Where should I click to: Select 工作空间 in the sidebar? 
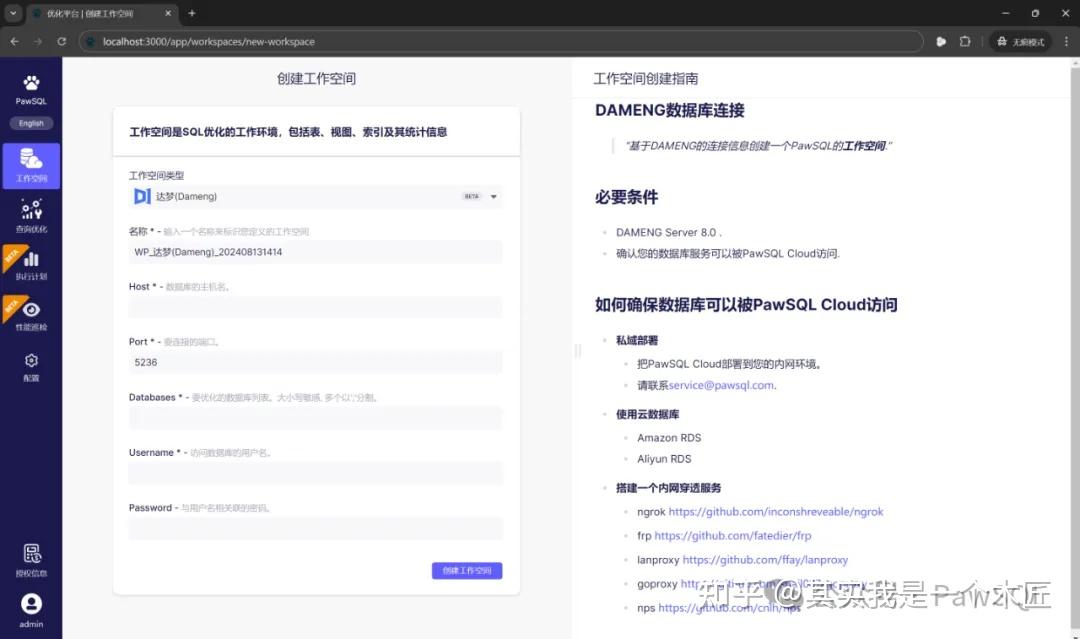[31, 165]
